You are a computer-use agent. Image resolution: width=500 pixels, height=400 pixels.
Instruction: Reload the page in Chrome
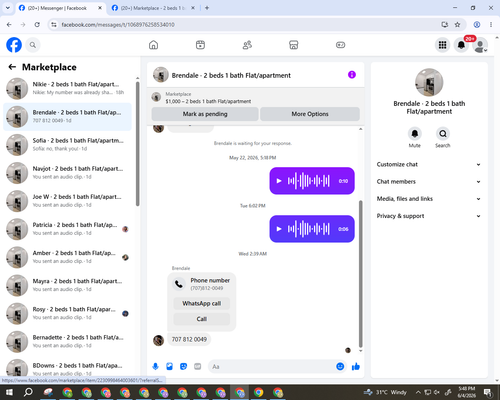(x=37, y=25)
